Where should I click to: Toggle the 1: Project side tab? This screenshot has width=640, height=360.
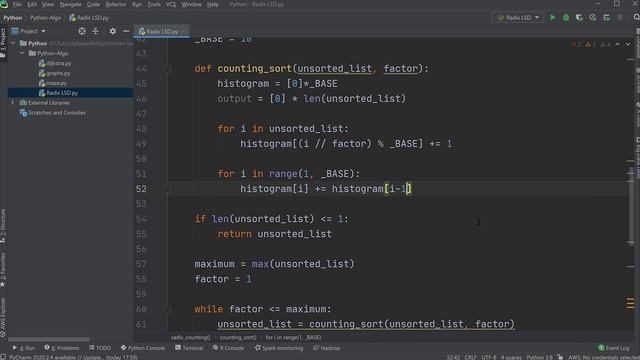tap(3, 43)
